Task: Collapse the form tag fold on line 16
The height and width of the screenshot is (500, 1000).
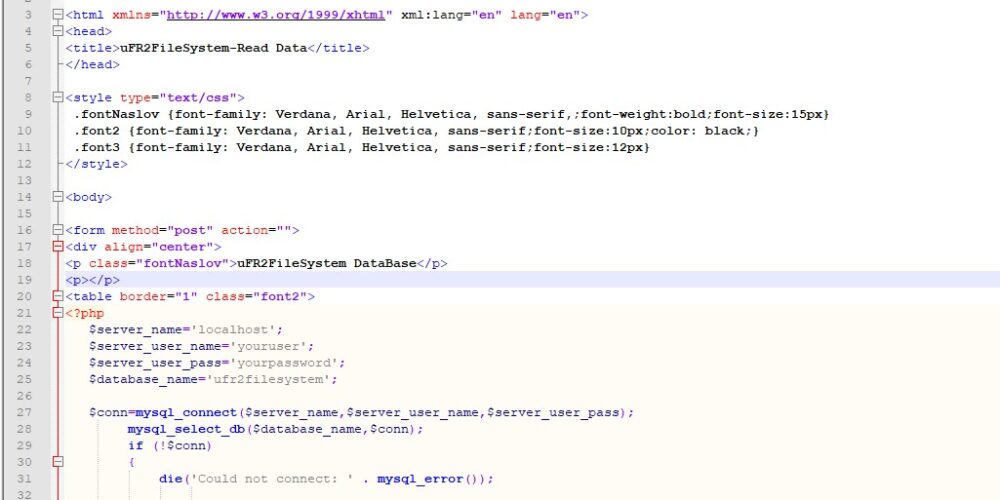Action: [x=58, y=230]
